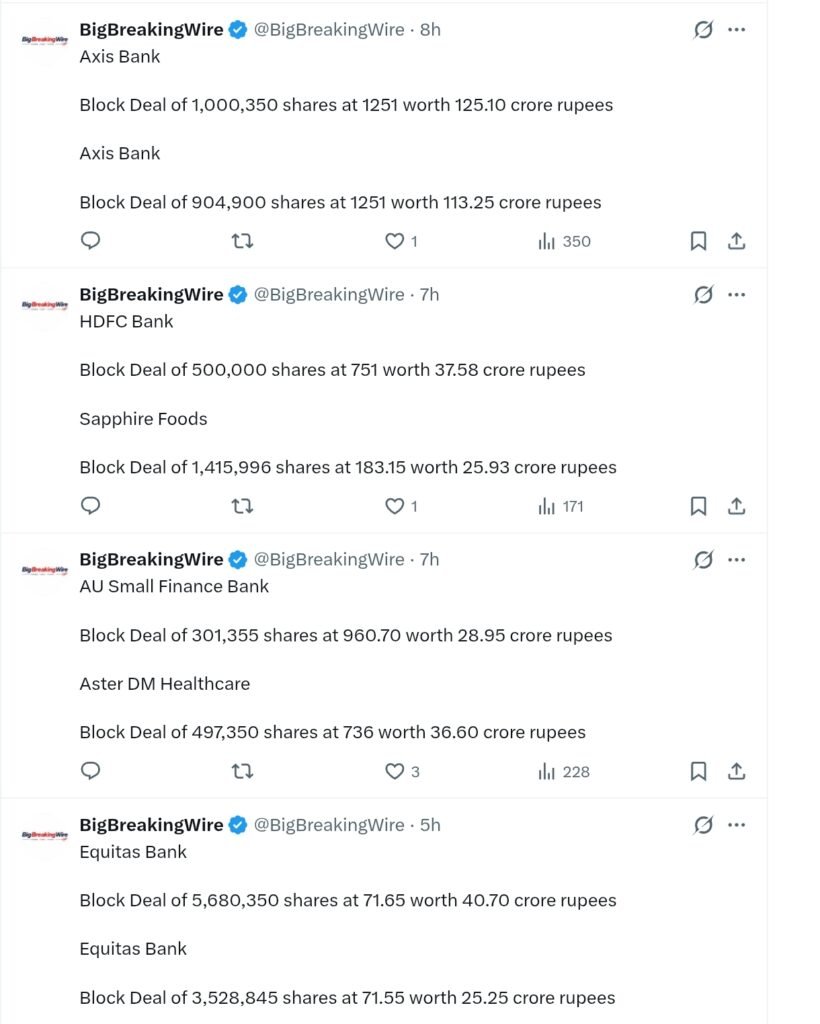Click BigBreakingWire avatar on the Equitas tweet

(44, 835)
